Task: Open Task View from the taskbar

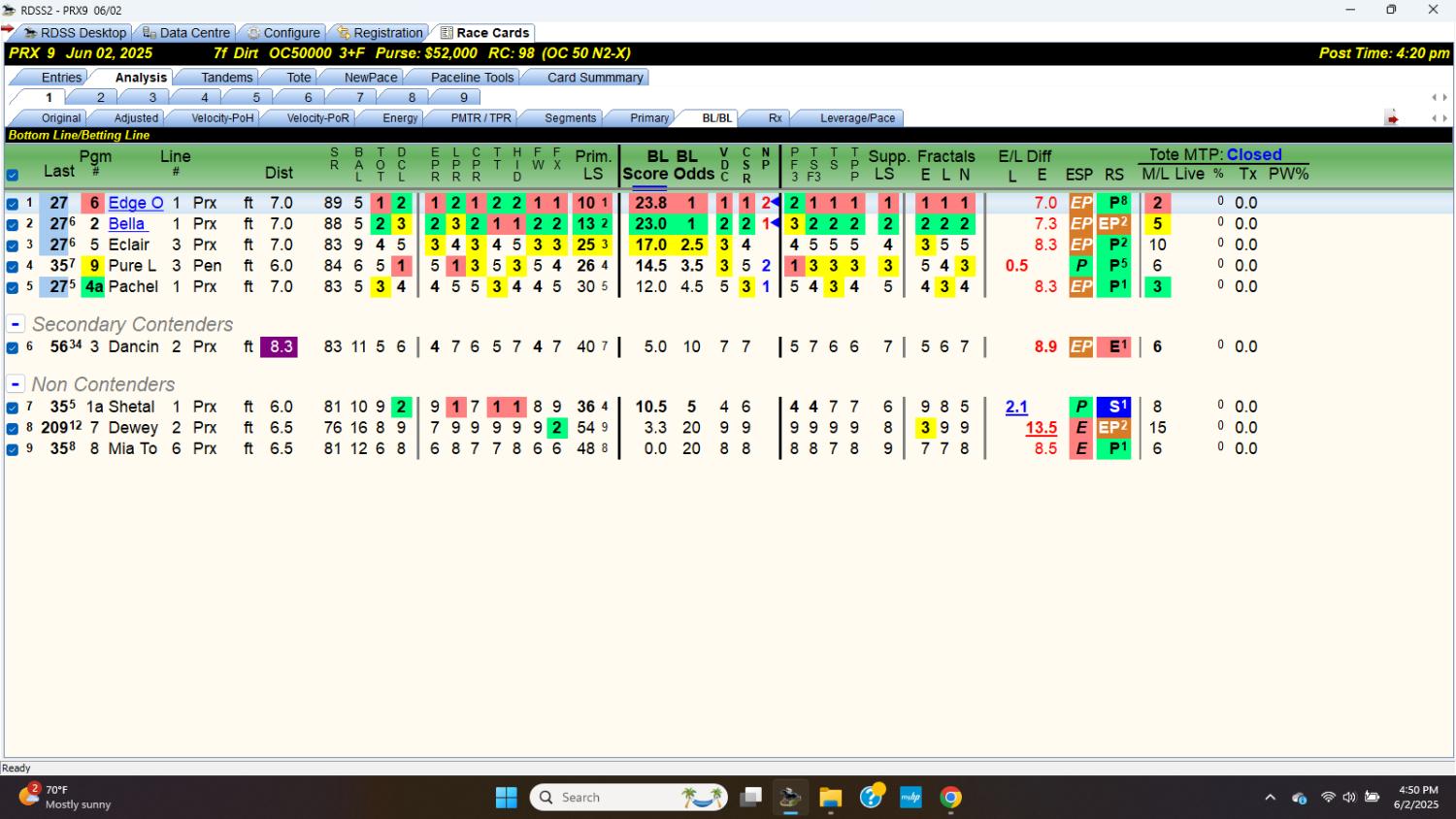Action: pyautogui.click(x=750, y=798)
